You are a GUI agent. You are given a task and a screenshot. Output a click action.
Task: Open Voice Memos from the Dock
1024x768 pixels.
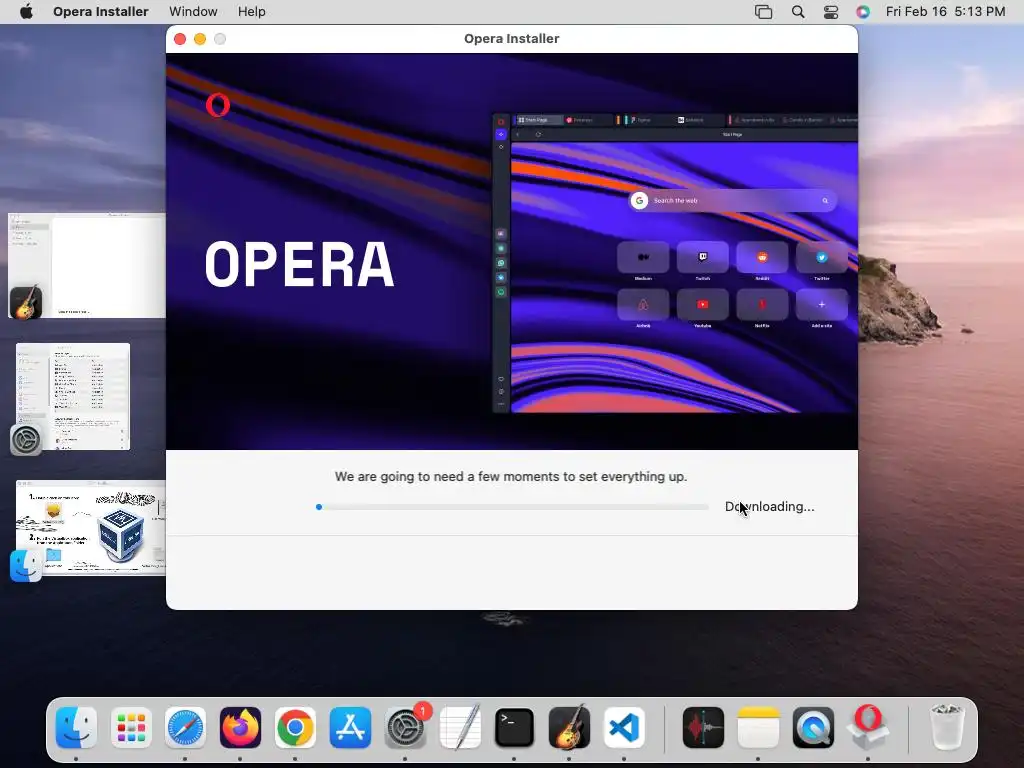click(x=703, y=728)
